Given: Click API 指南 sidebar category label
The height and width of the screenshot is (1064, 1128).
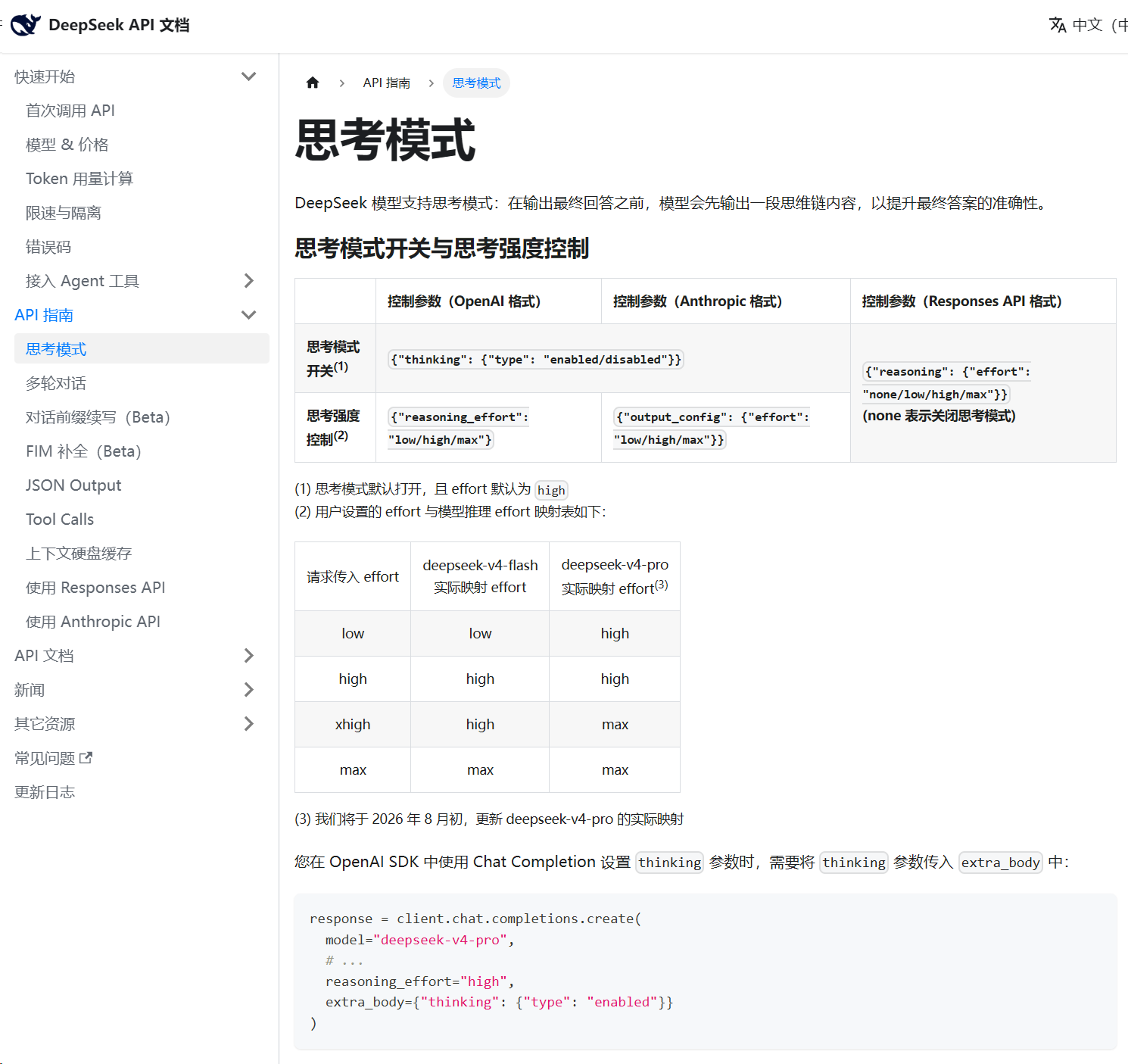Looking at the screenshot, I should pyautogui.click(x=44, y=315).
